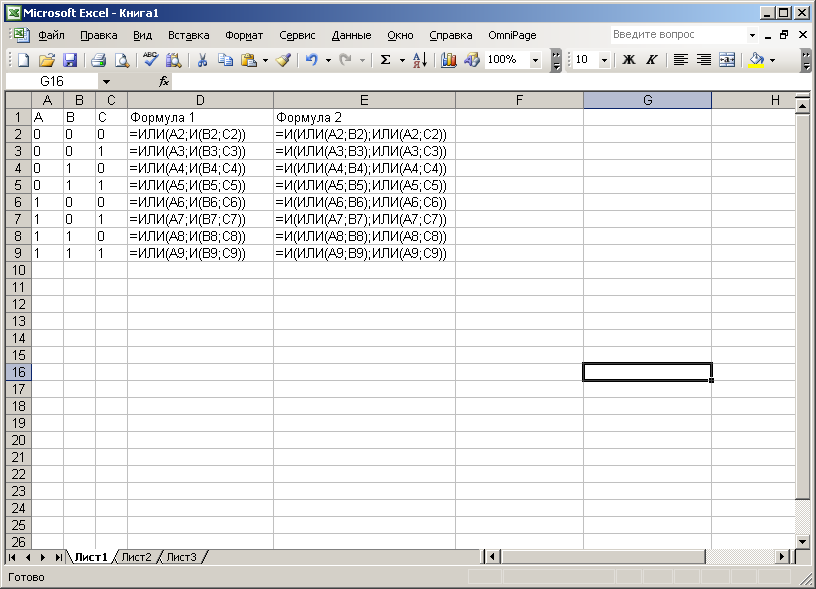Copy selection using the Copy icon

(x=225, y=60)
